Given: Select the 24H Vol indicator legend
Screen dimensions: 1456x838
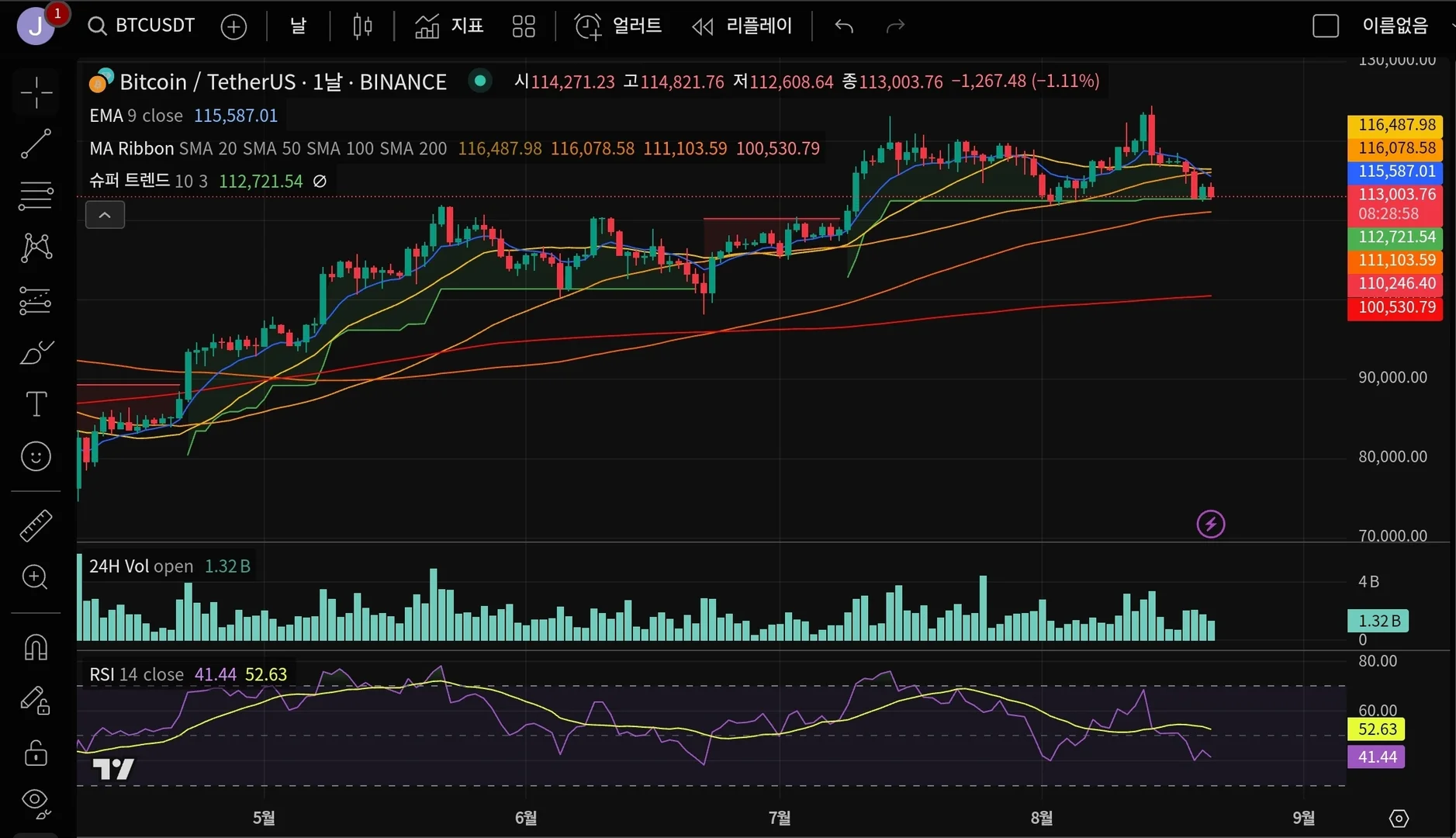Looking at the screenshot, I should click(141, 566).
